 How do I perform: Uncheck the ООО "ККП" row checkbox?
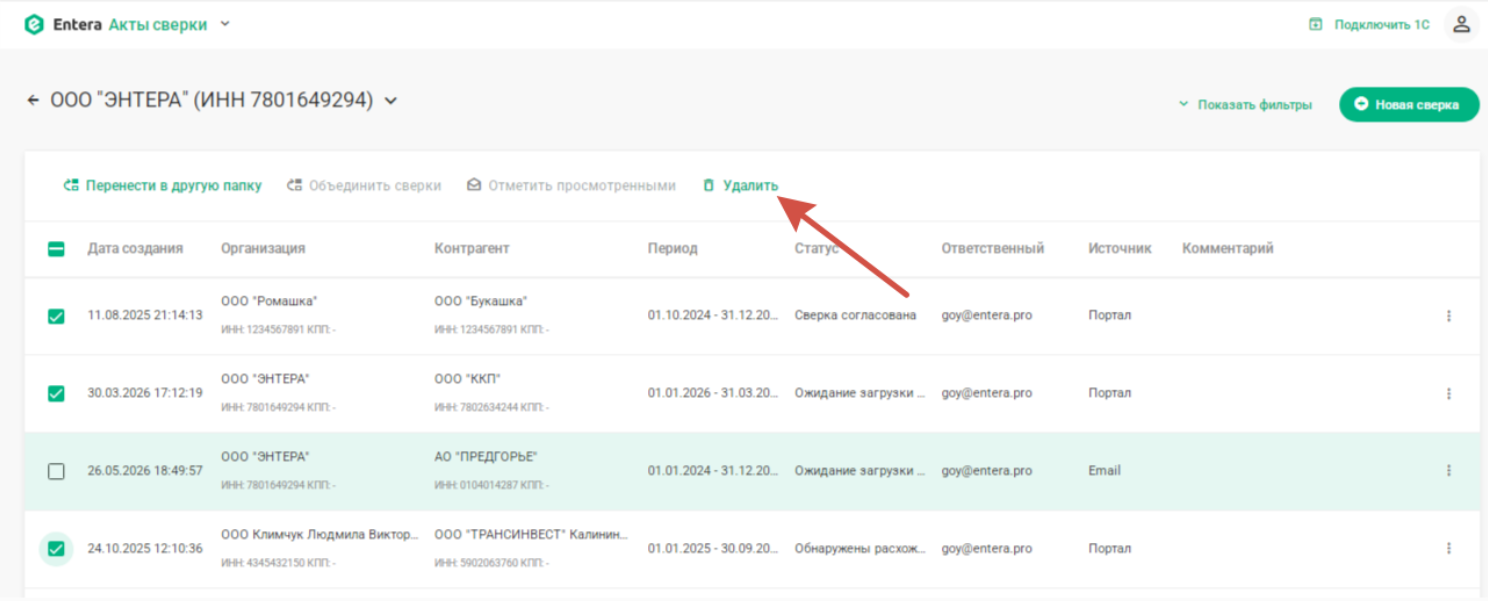56,394
